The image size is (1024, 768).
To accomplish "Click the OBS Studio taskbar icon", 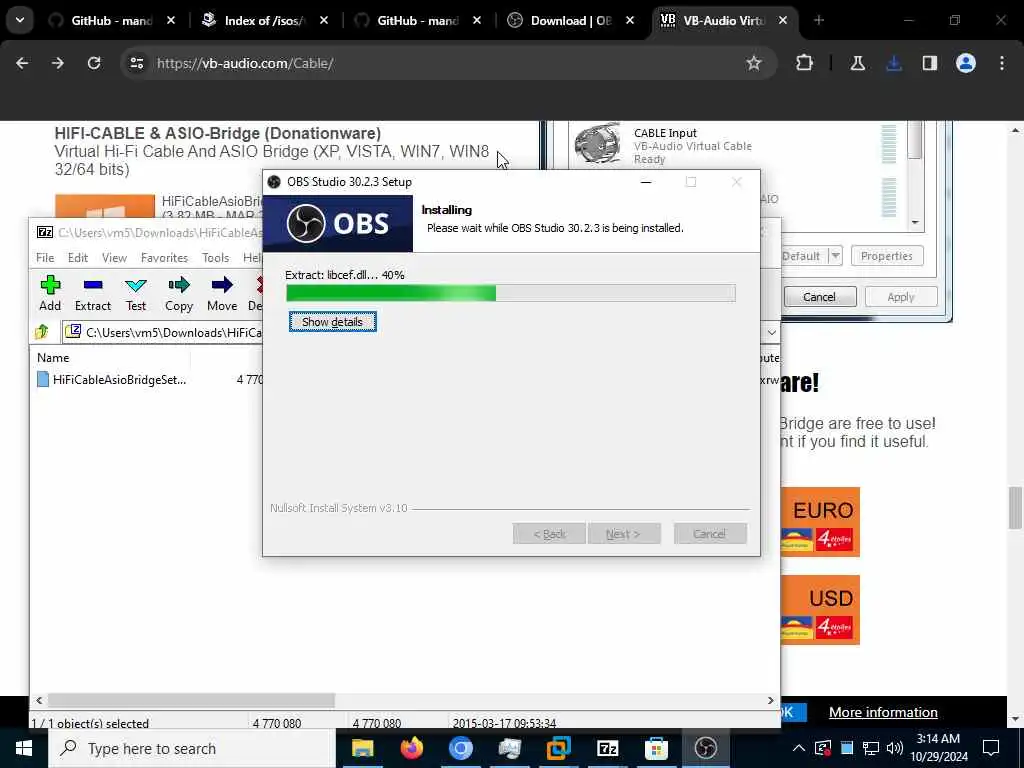I will tap(705, 748).
